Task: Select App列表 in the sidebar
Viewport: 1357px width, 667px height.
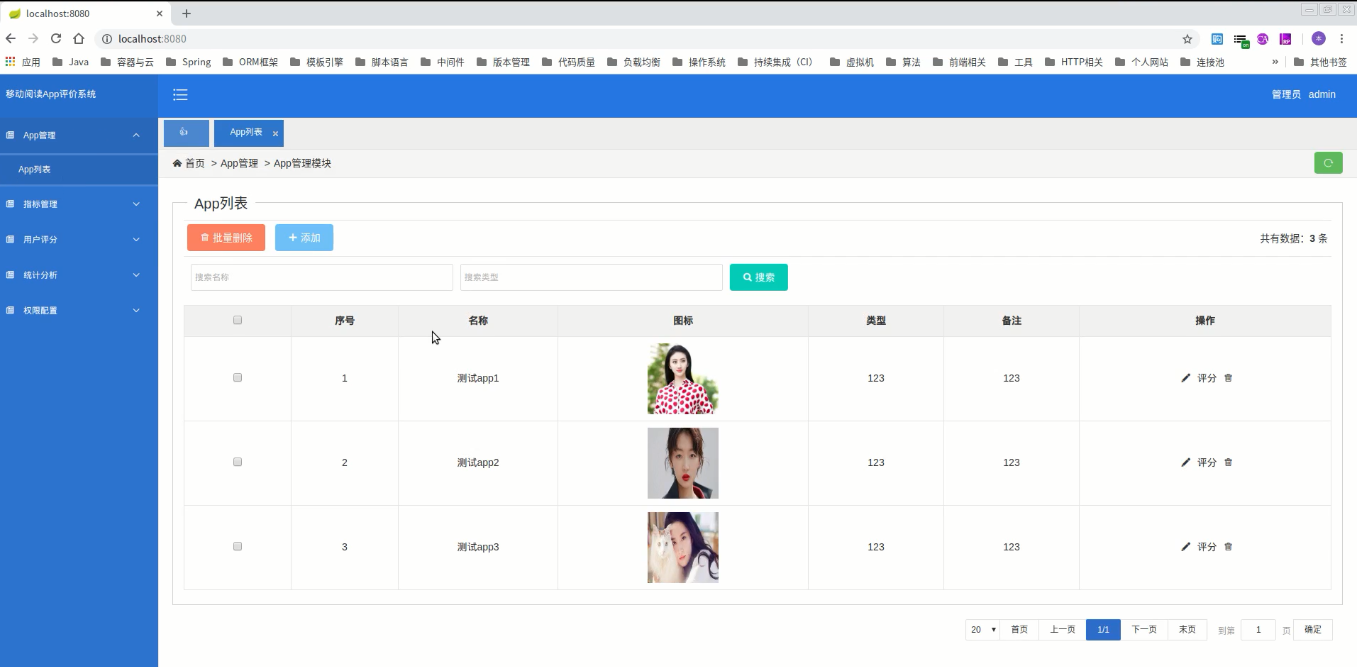Action: pos(79,170)
